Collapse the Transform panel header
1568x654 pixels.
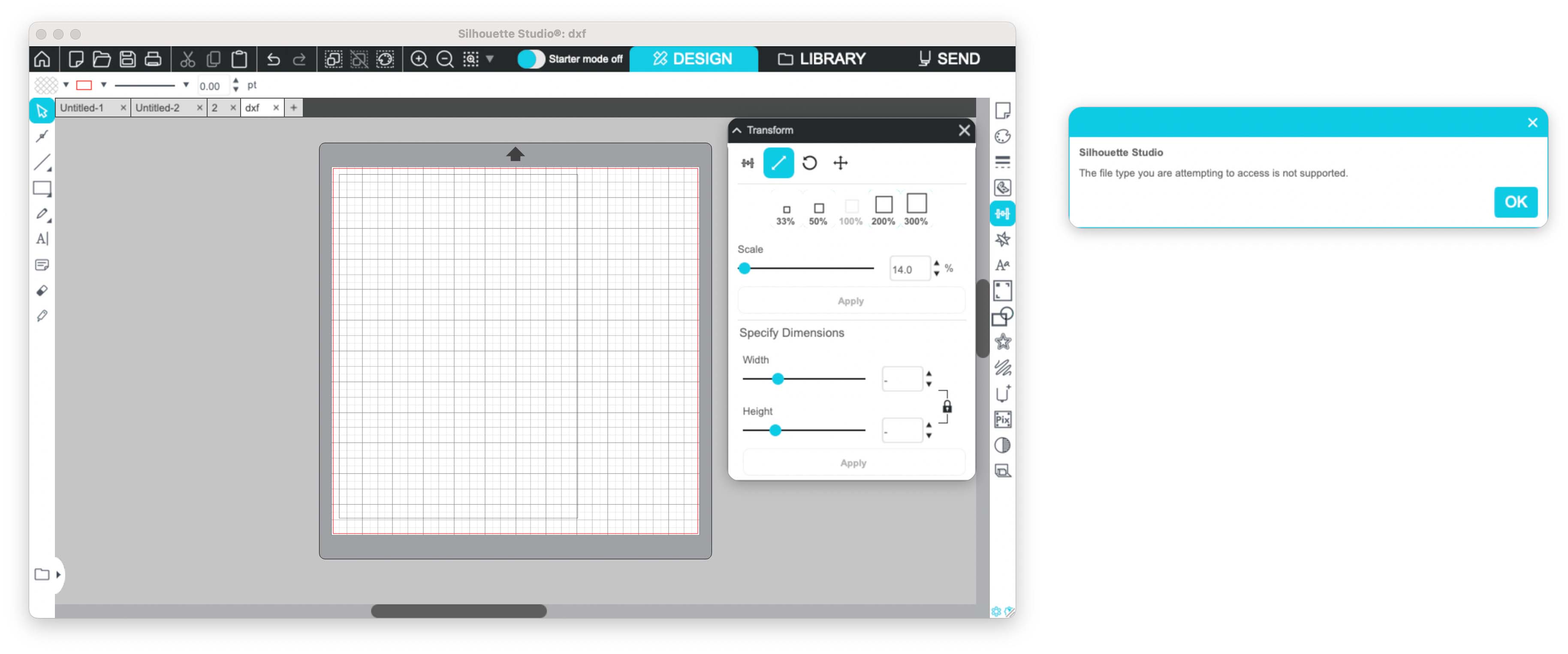[x=737, y=130]
